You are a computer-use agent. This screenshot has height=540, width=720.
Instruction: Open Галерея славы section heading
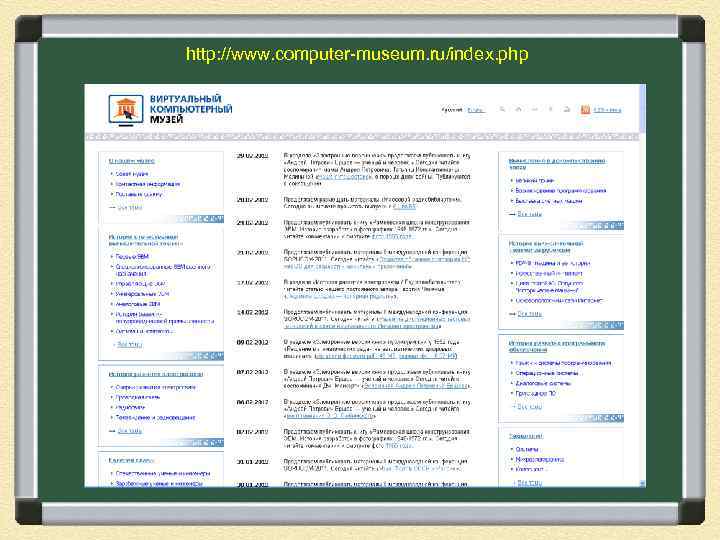click(x=131, y=460)
